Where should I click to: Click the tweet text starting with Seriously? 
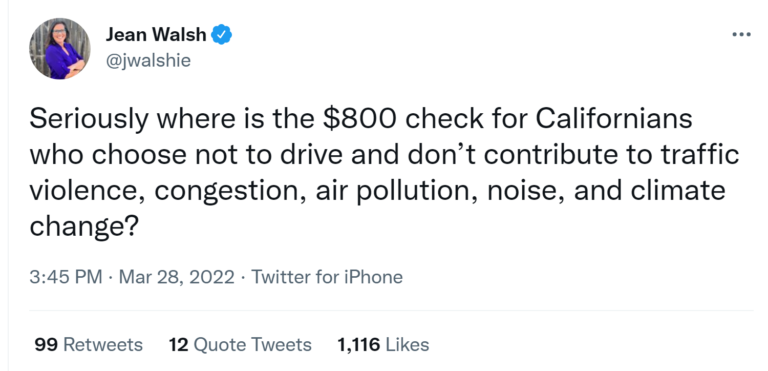point(384,173)
